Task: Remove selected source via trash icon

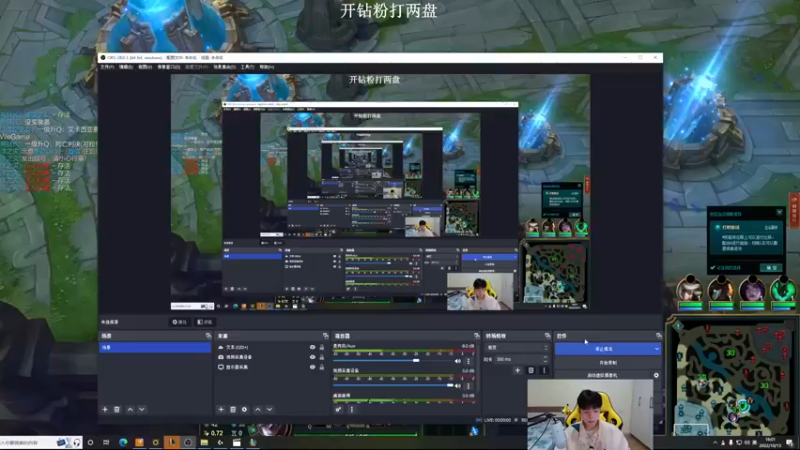Action: click(x=233, y=409)
